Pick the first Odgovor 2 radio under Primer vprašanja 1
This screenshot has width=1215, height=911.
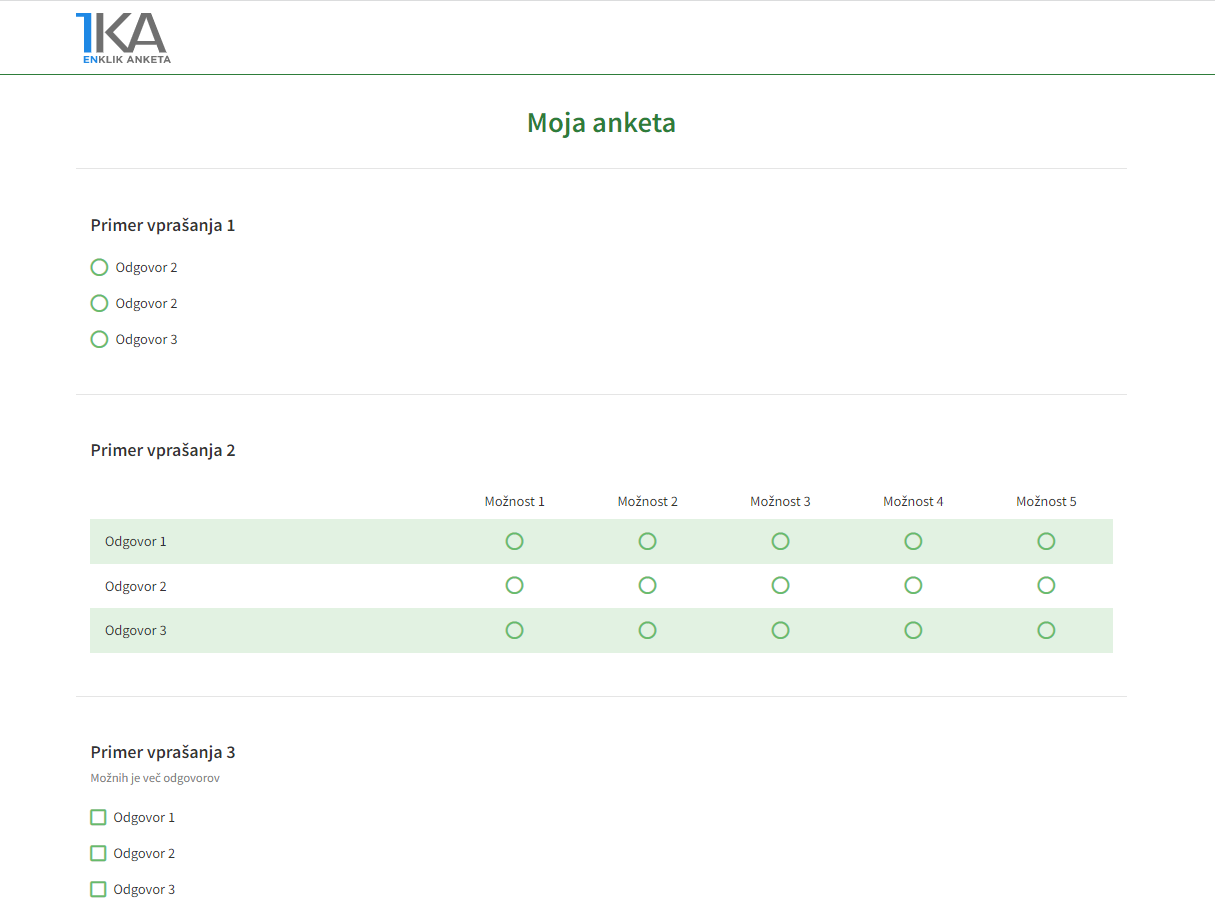point(99,267)
